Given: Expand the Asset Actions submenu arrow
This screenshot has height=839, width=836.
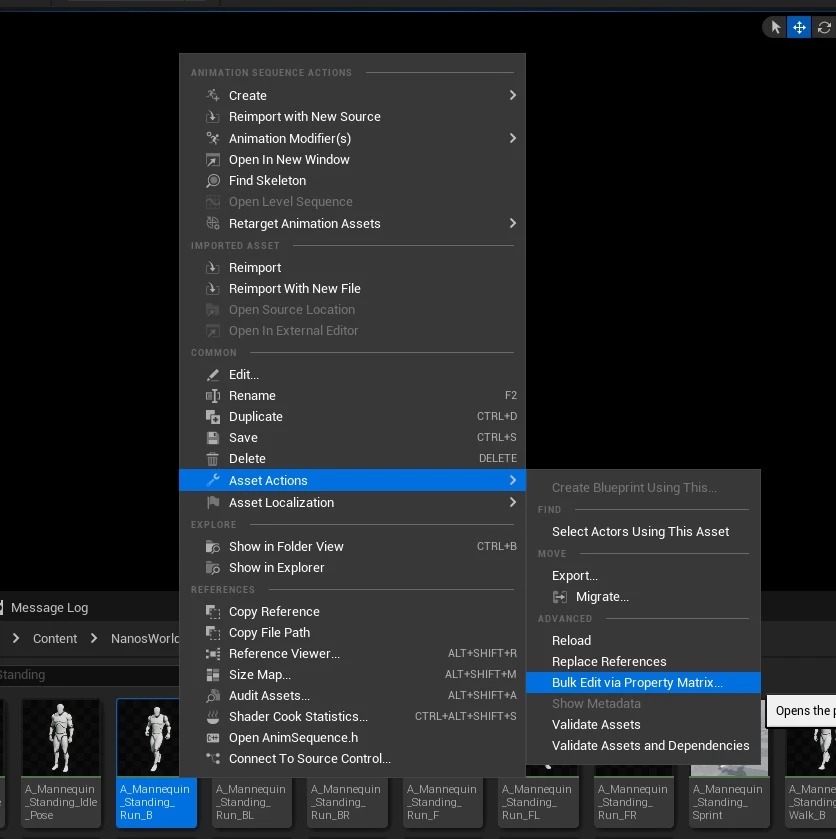Looking at the screenshot, I should 513,480.
